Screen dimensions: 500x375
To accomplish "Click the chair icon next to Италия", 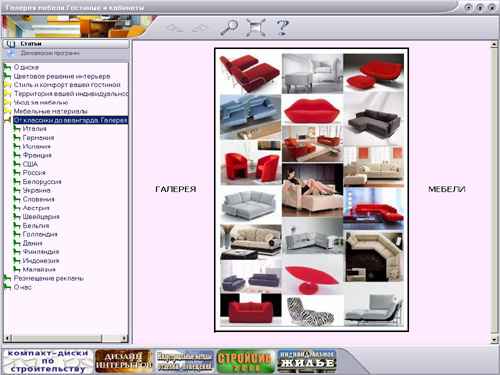I will click(17, 129).
